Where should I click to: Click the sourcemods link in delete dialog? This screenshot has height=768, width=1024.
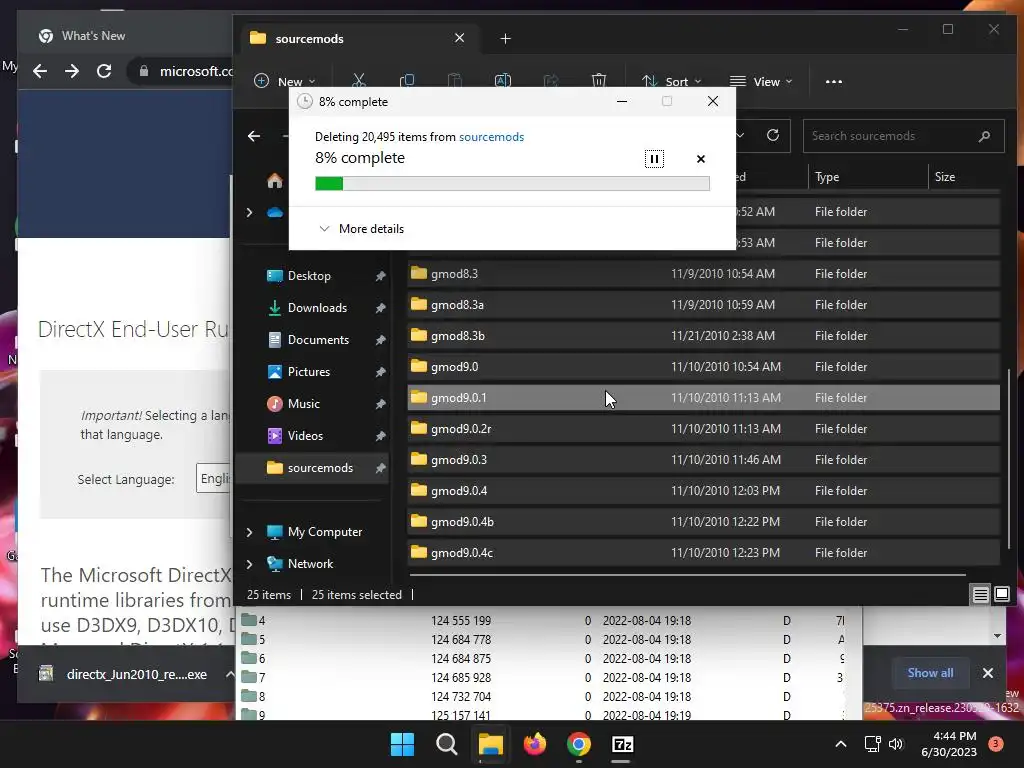(491, 136)
